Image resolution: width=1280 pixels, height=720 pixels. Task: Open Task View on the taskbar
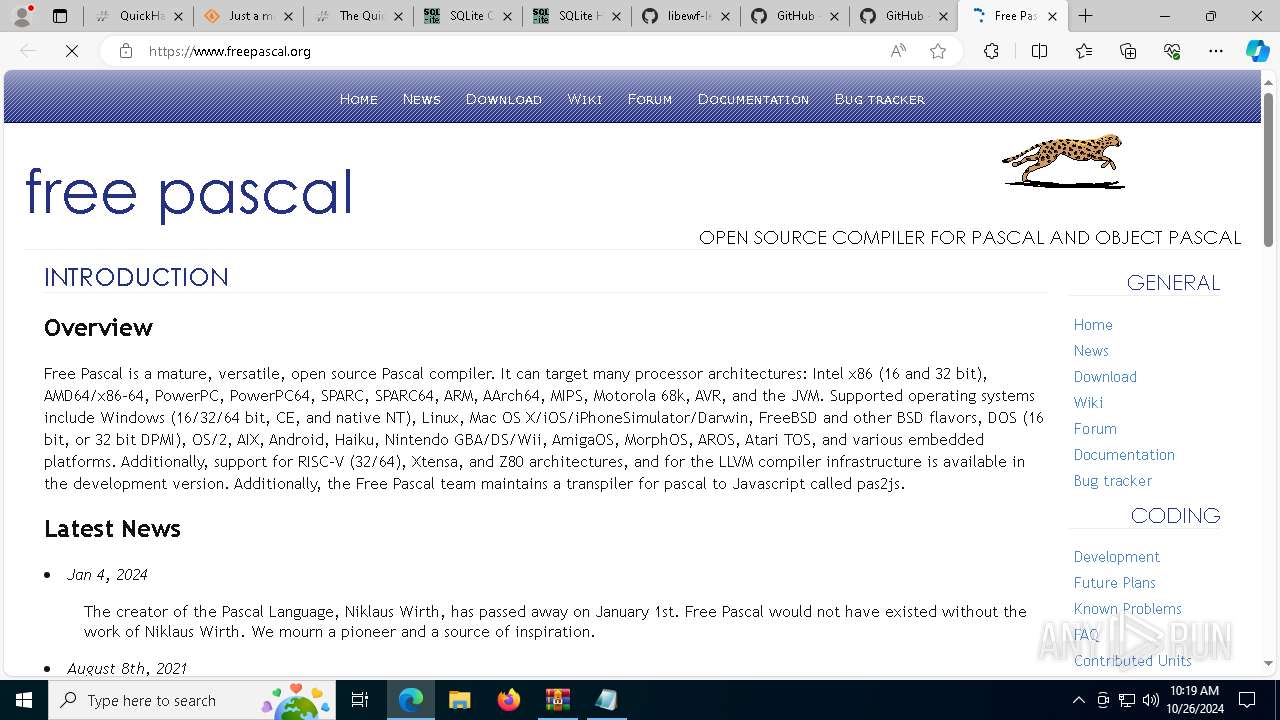point(360,700)
